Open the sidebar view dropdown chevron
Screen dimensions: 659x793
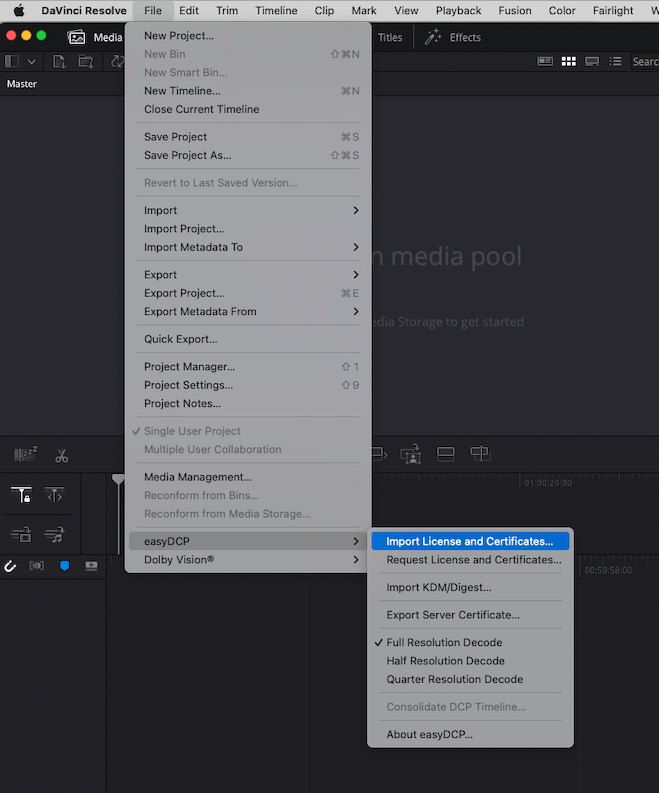[x=31, y=62]
